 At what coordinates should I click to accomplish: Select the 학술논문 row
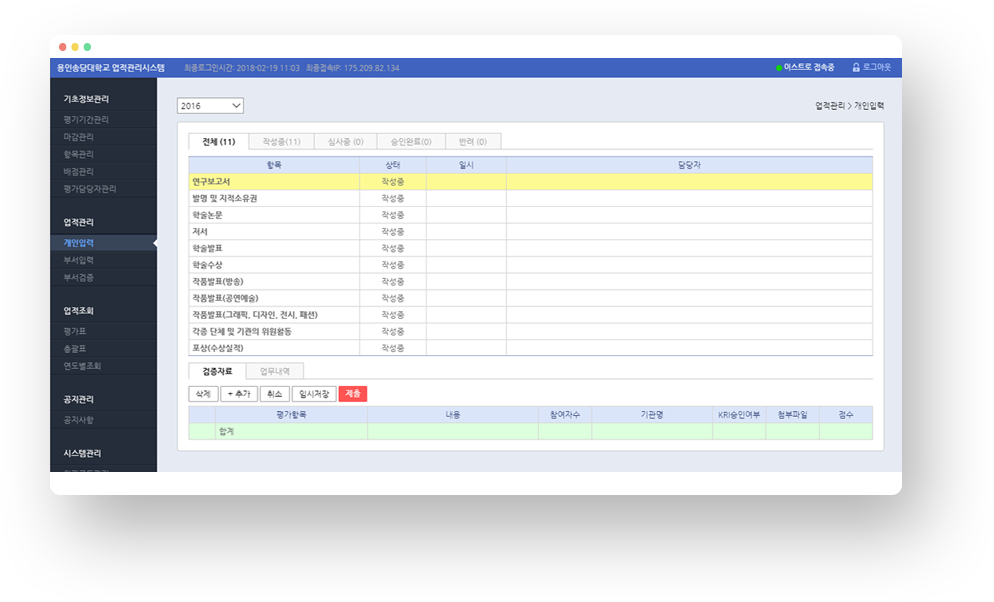pos(531,215)
